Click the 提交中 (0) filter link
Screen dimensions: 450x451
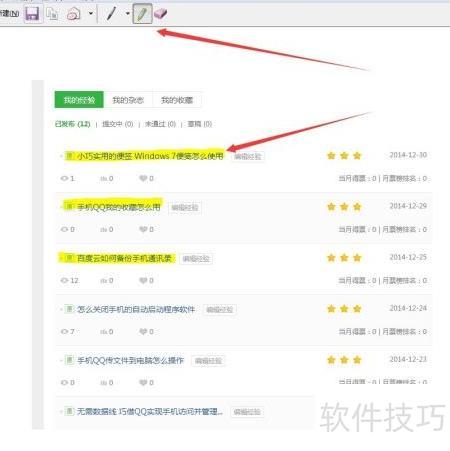(118, 124)
